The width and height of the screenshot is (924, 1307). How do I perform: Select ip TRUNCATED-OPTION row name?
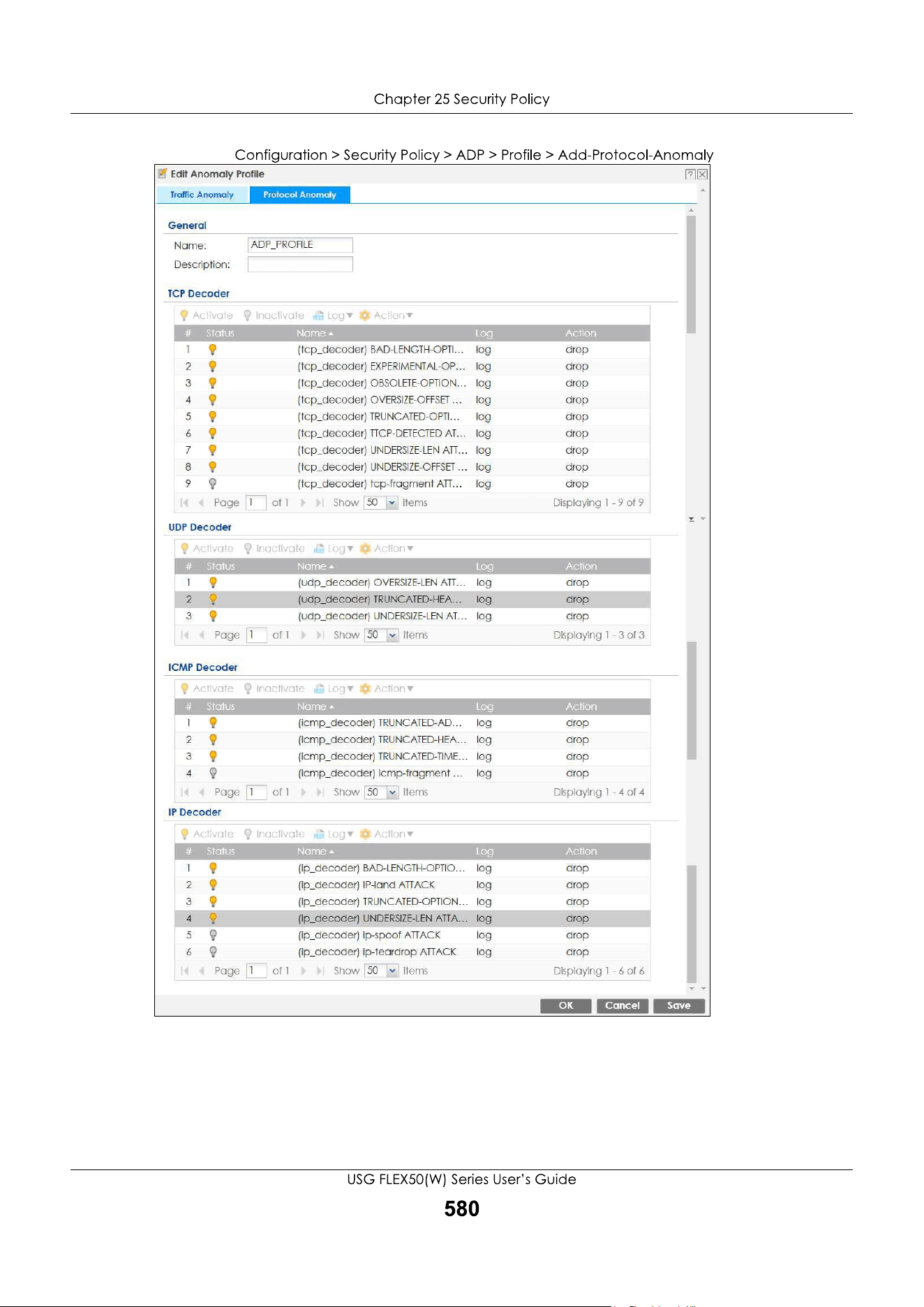[x=382, y=902]
